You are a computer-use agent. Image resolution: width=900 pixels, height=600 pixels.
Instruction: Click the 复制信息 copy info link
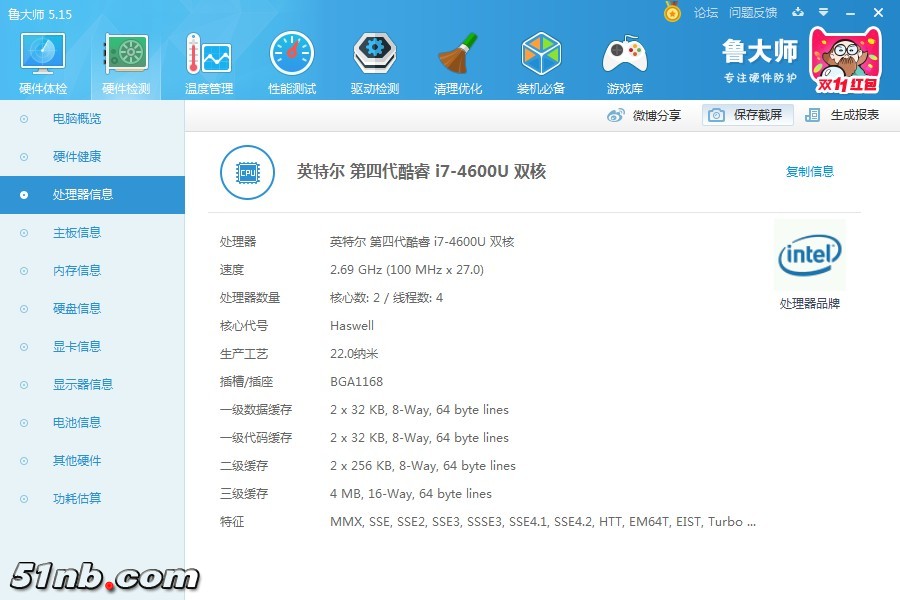coord(809,172)
